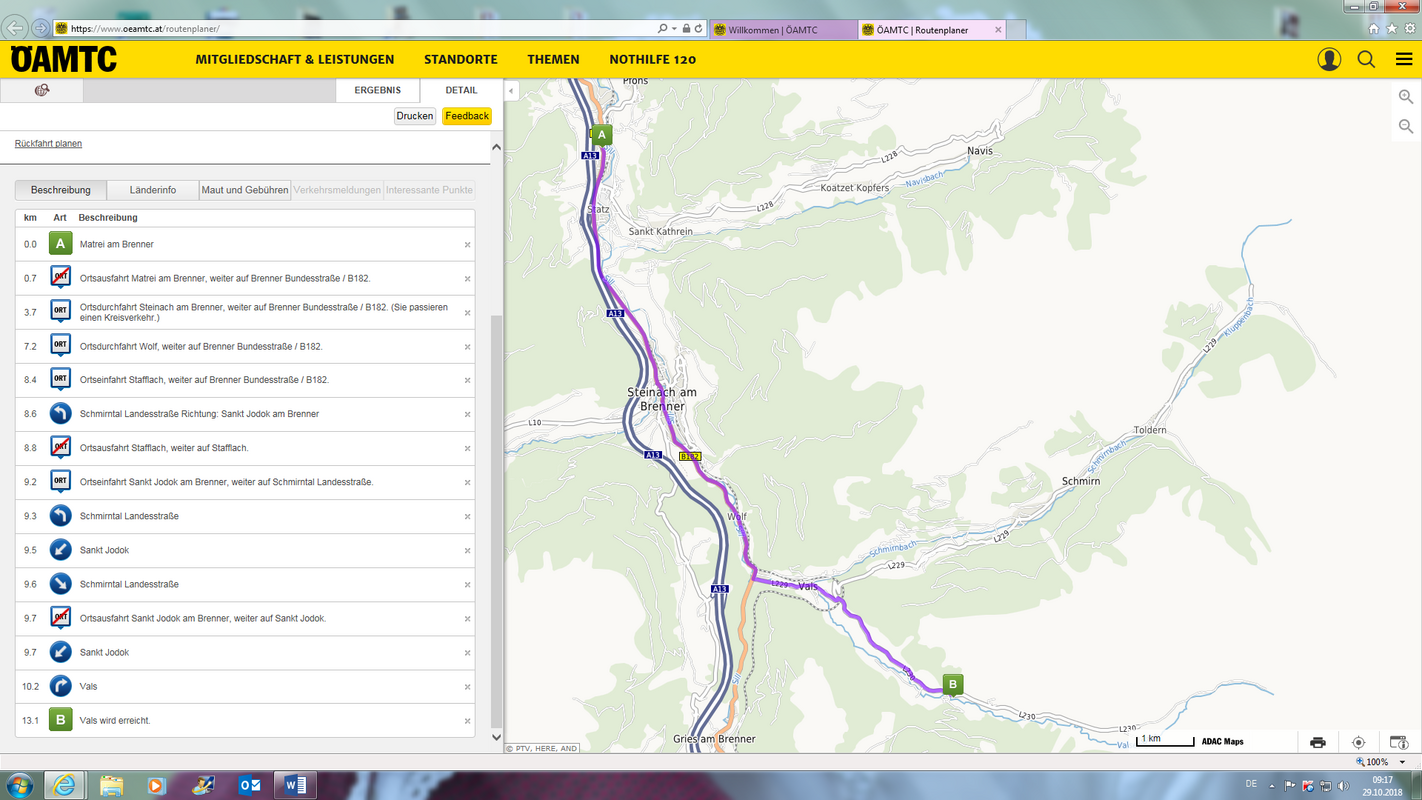Image resolution: width=1422 pixels, height=800 pixels.
Task: Click the route planner globe icon tab
Action: click(42, 90)
